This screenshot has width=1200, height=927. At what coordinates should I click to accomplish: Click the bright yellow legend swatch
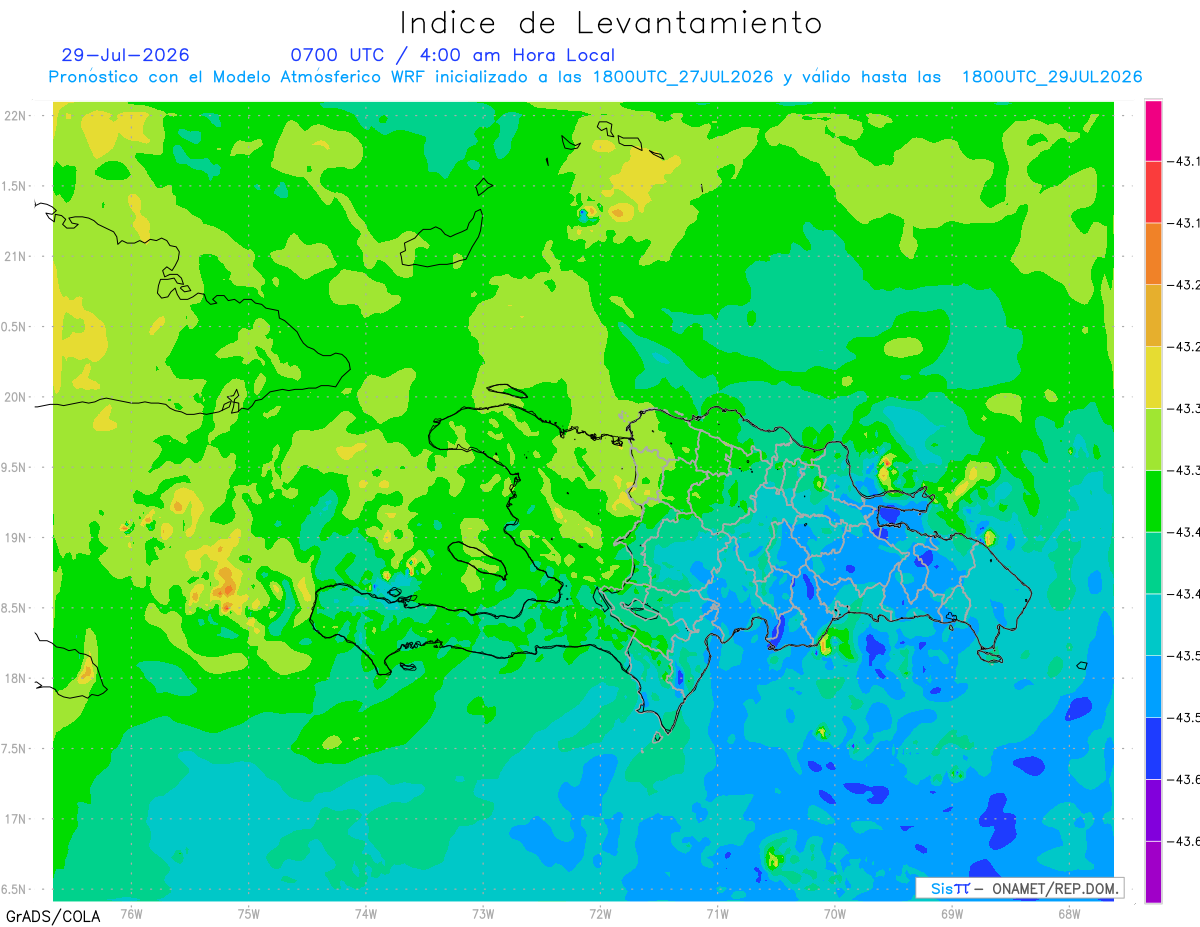click(1153, 377)
